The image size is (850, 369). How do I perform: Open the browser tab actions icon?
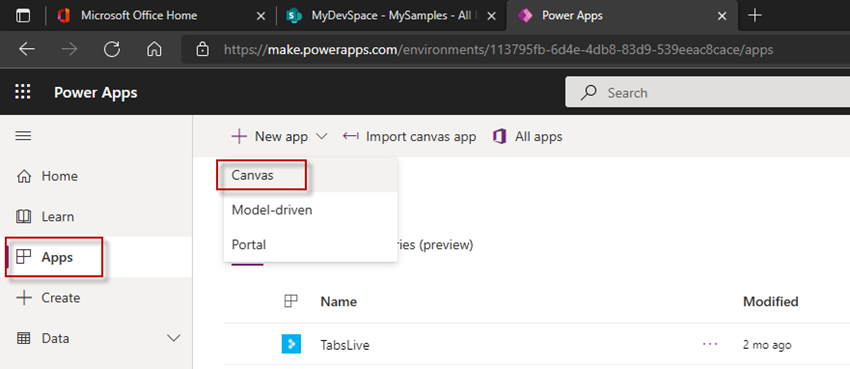click(x=23, y=16)
